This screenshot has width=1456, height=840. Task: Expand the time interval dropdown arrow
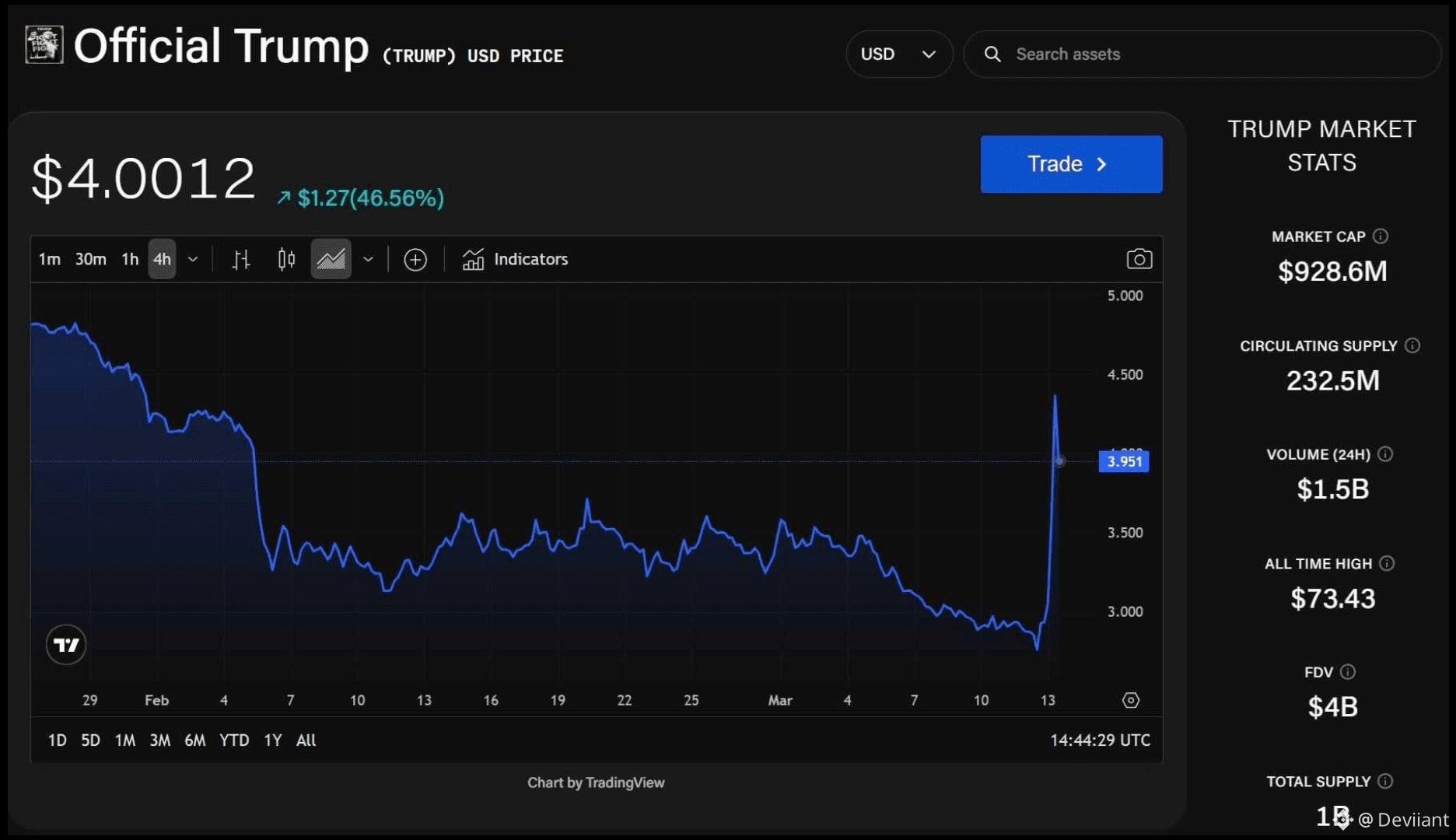point(193,259)
